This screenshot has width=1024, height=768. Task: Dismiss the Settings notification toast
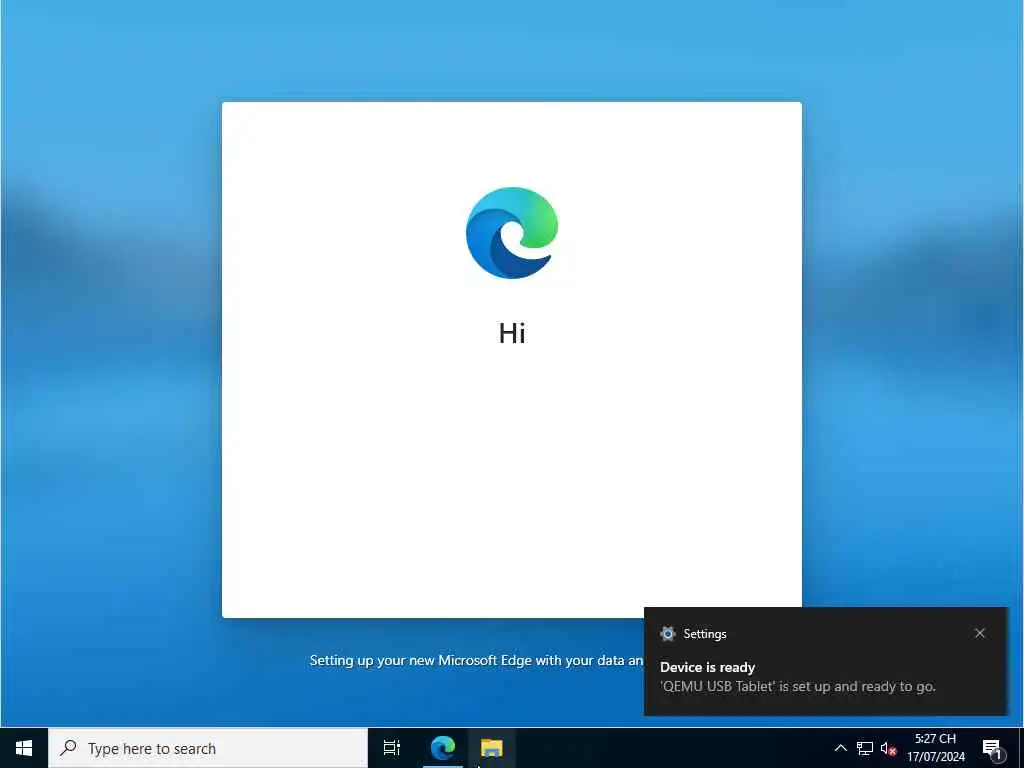[x=980, y=633]
